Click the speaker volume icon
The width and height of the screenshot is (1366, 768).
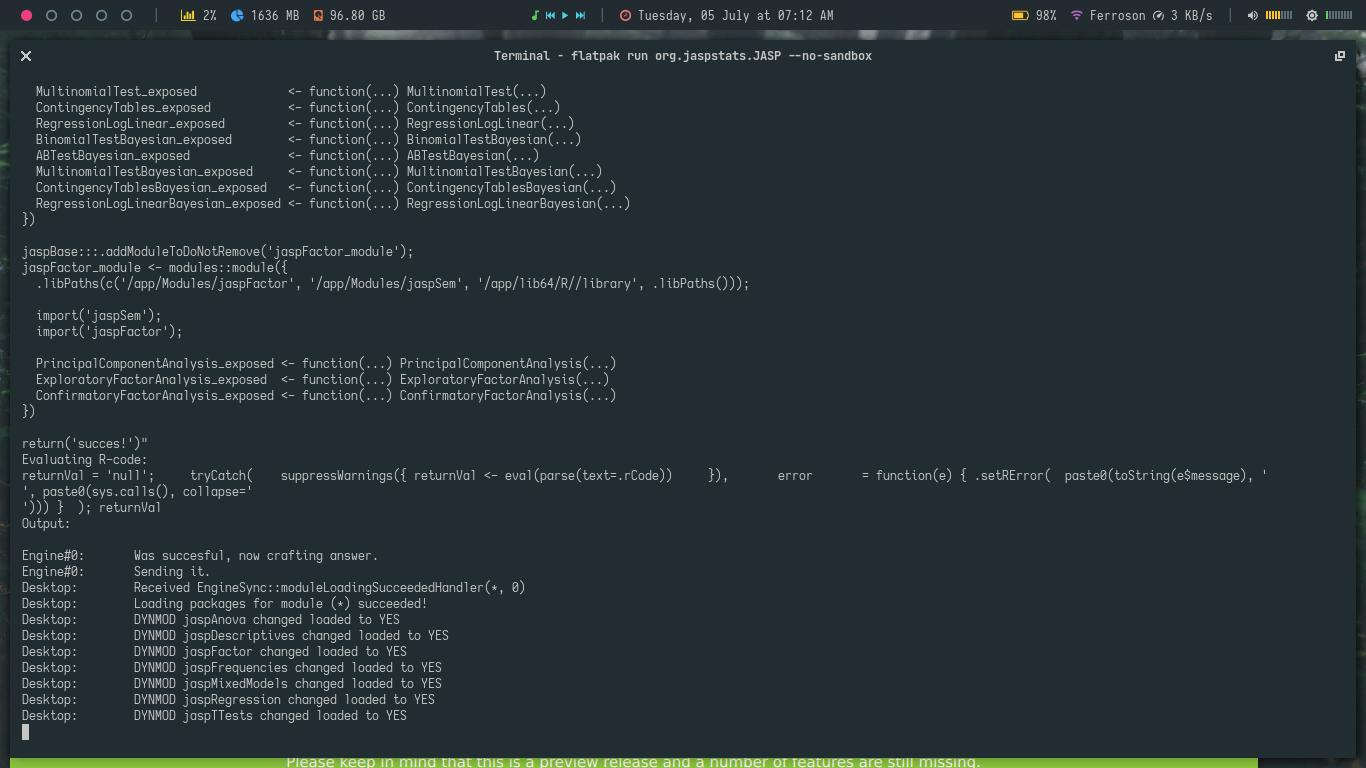pos(1252,15)
